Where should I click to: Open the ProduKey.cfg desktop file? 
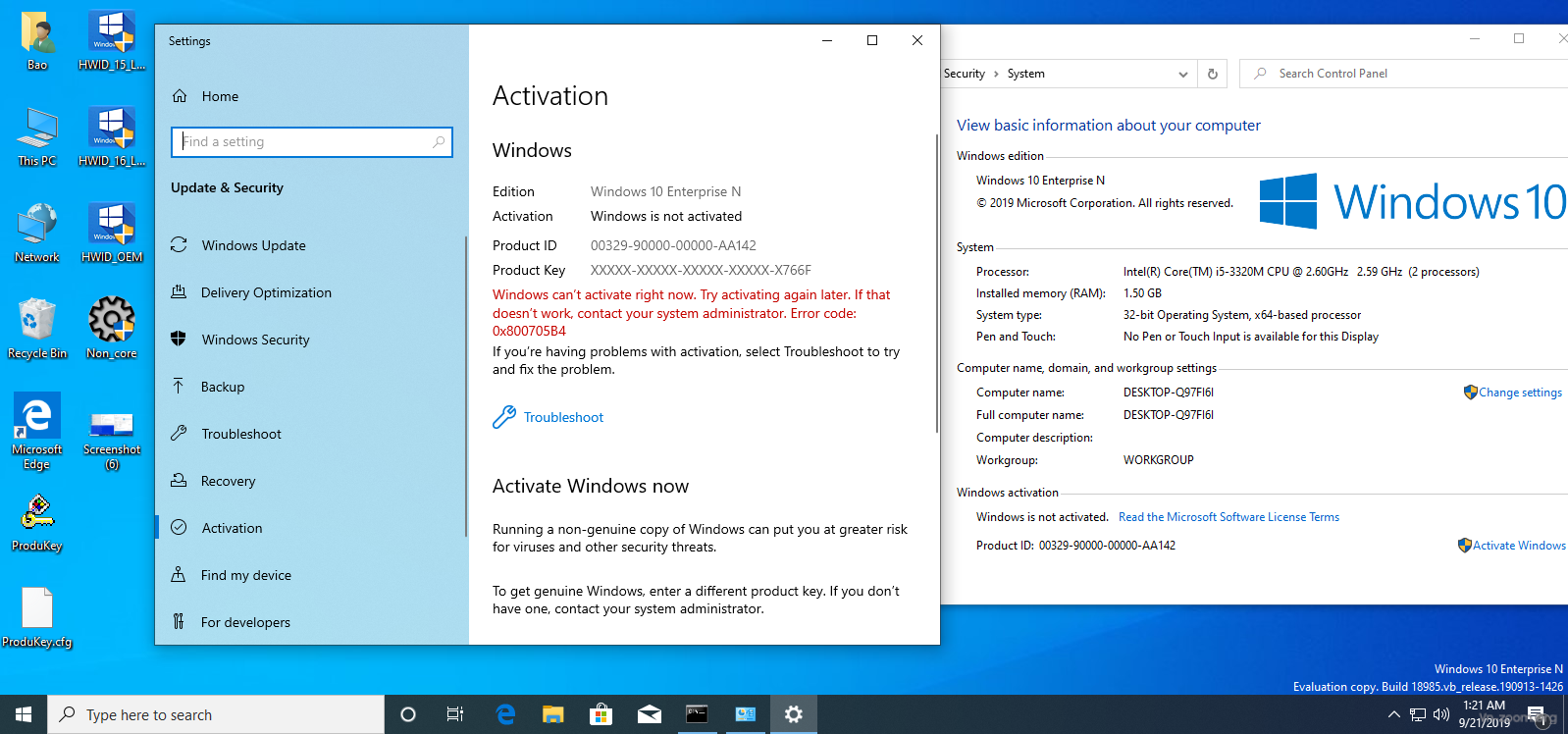point(37,618)
